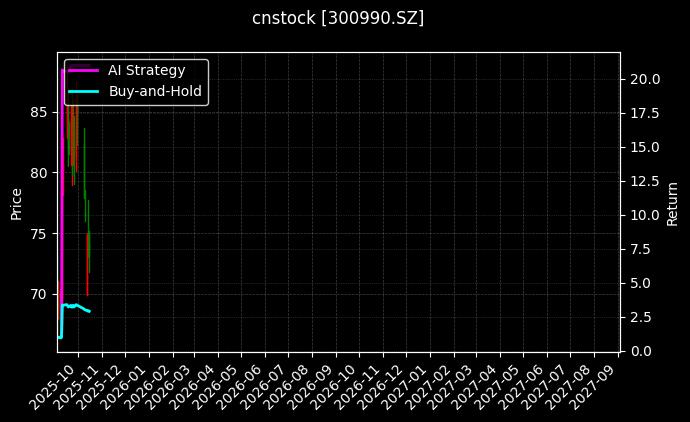
Task: Click the 70 price tick label
Action: (x=38, y=294)
